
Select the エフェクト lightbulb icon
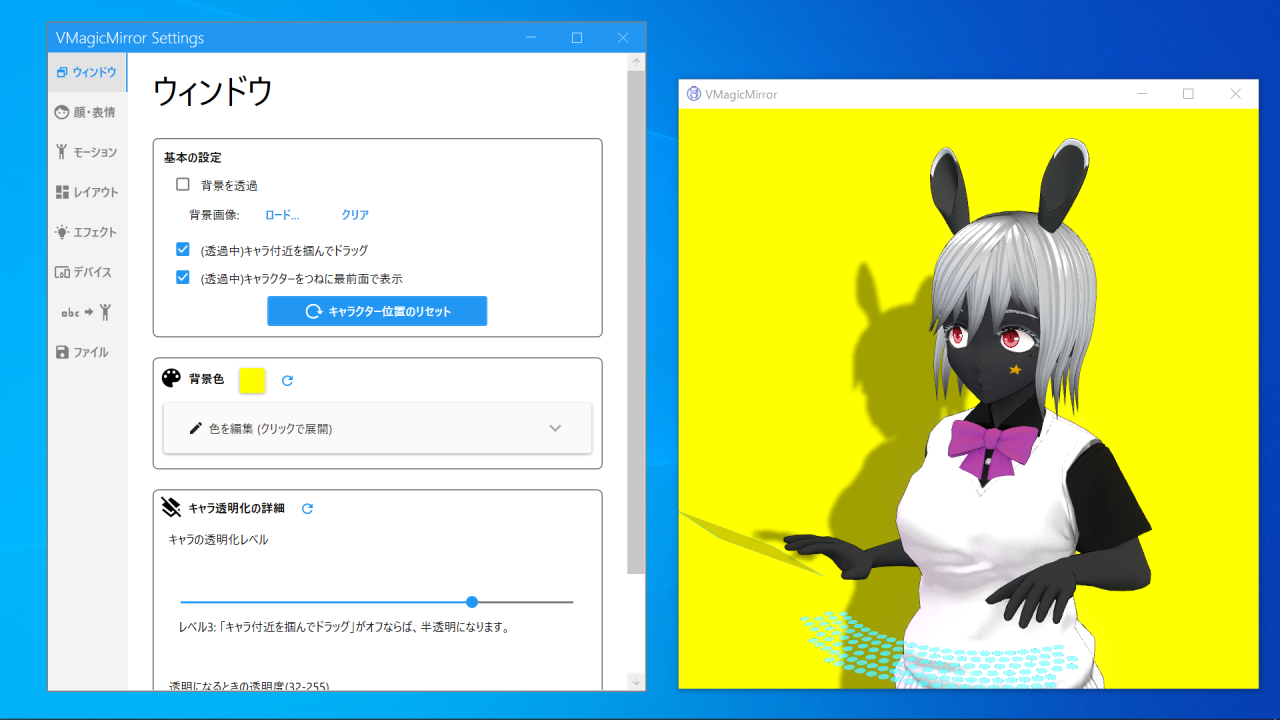click(62, 232)
